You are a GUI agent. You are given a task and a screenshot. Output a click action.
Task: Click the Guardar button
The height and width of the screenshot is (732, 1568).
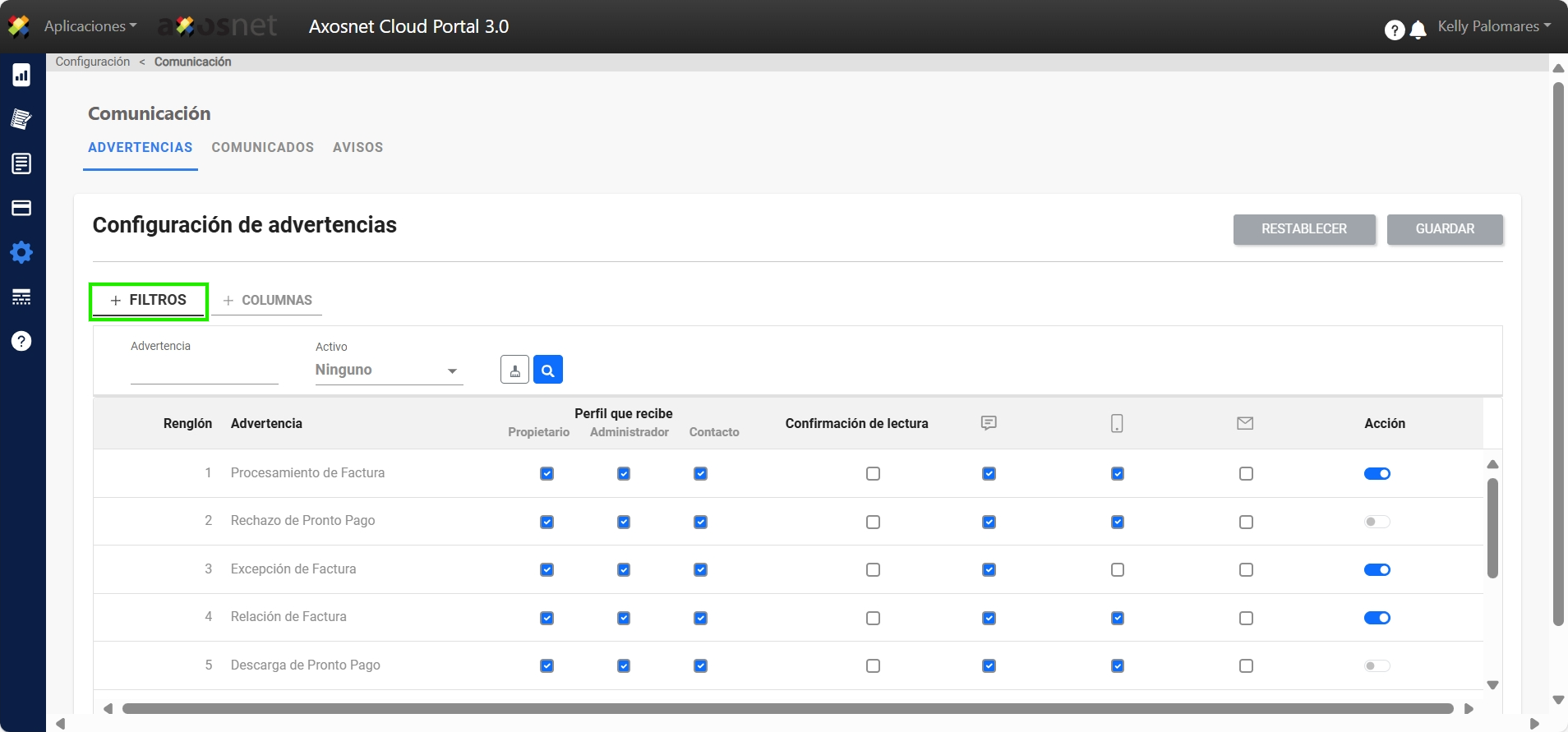1444,229
